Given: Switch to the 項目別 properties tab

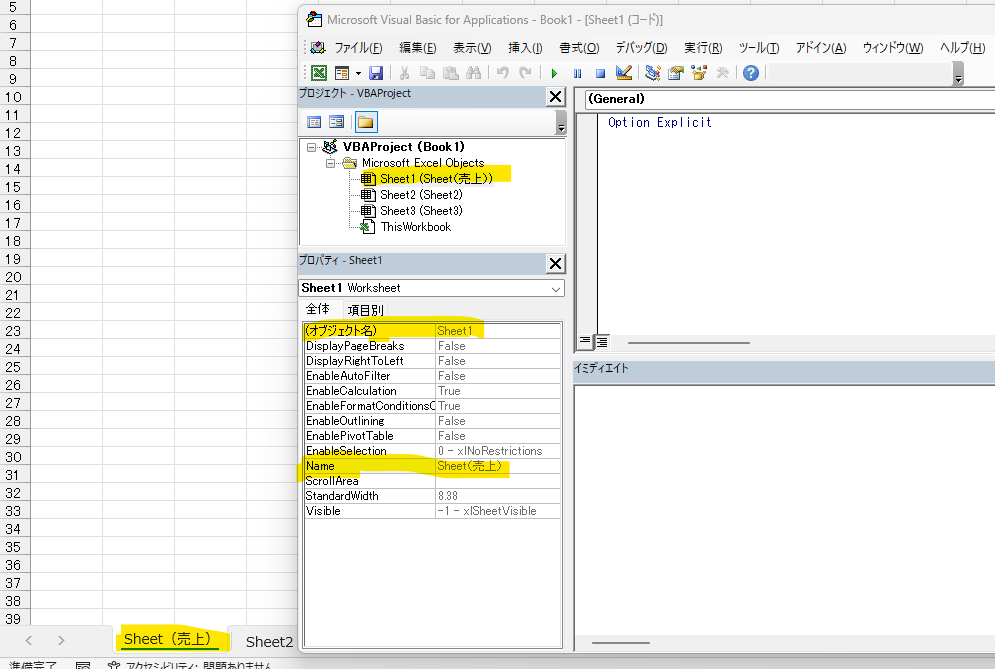Looking at the screenshot, I should (x=366, y=310).
